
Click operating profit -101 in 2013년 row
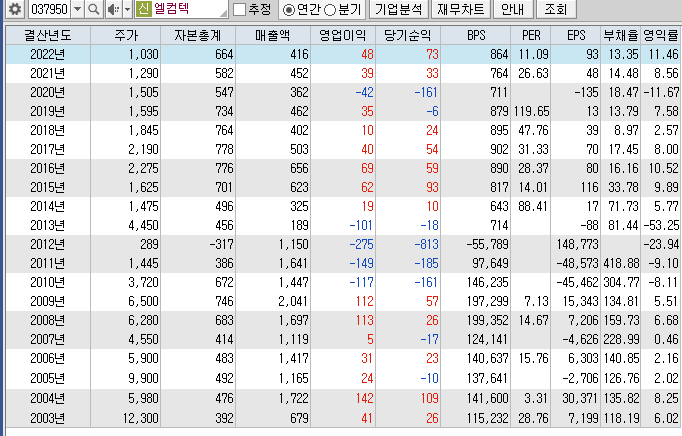361,225
